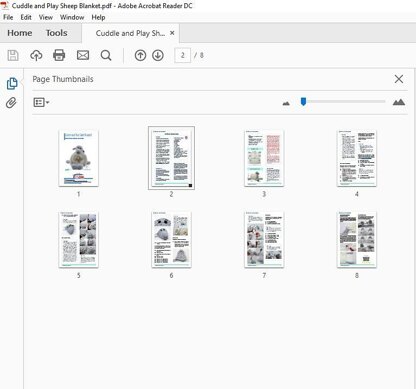Open the Find text magnifier icon
The height and width of the screenshot is (389, 416).
(x=106, y=55)
